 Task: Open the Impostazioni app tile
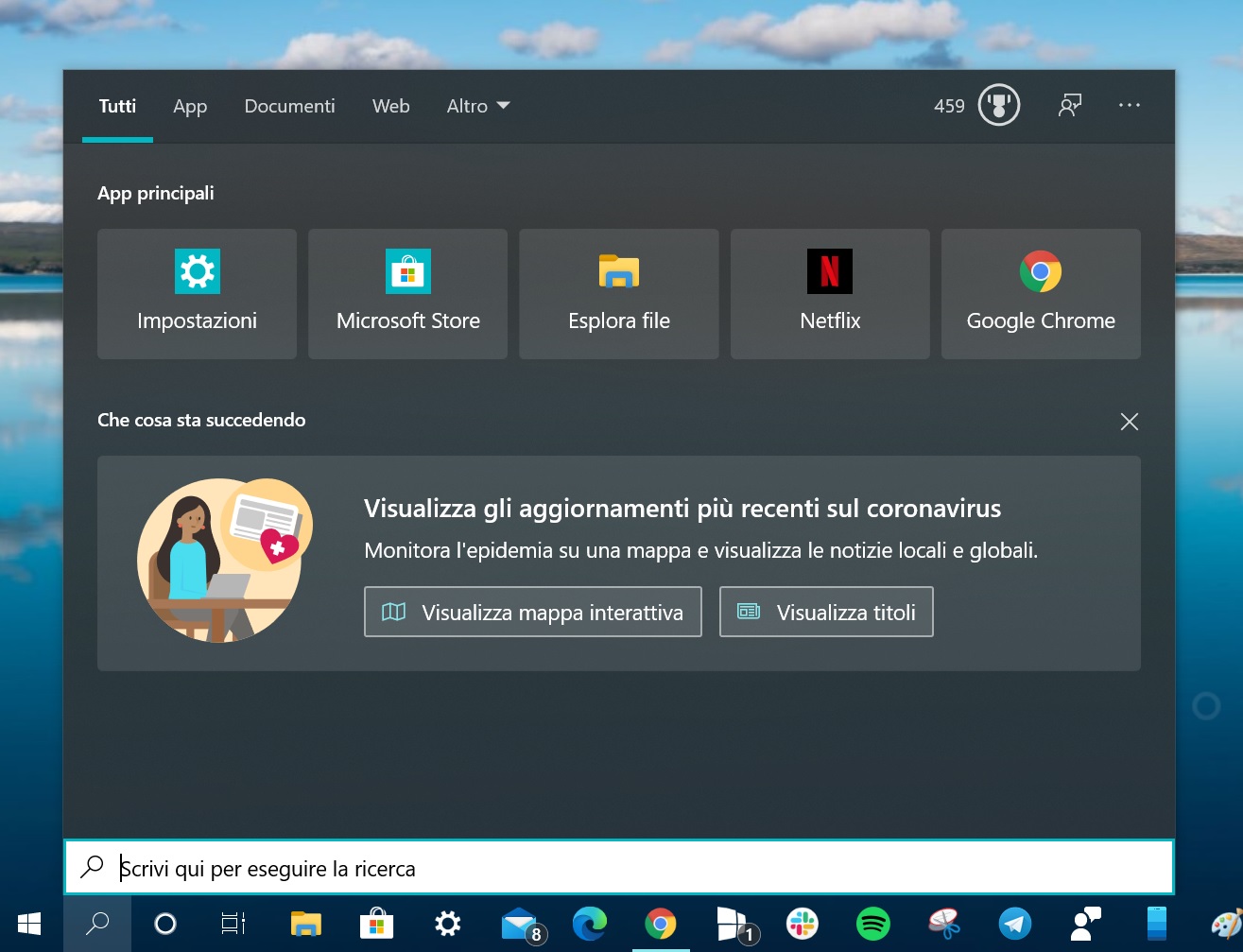(197, 294)
